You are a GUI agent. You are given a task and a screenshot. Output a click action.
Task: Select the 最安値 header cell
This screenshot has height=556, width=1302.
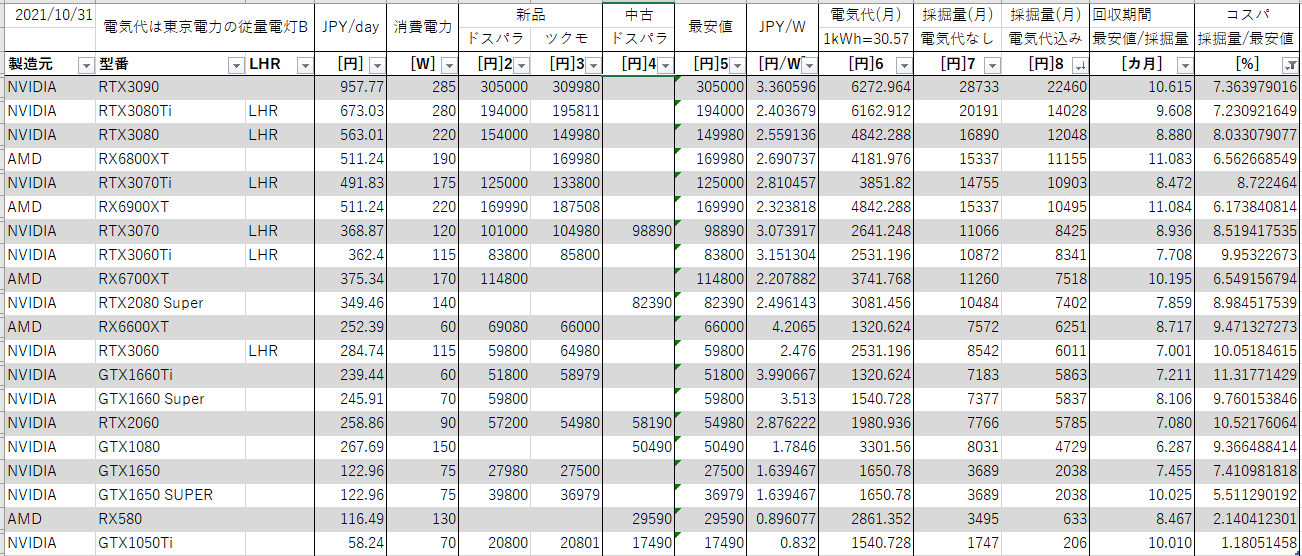[711, 27]
